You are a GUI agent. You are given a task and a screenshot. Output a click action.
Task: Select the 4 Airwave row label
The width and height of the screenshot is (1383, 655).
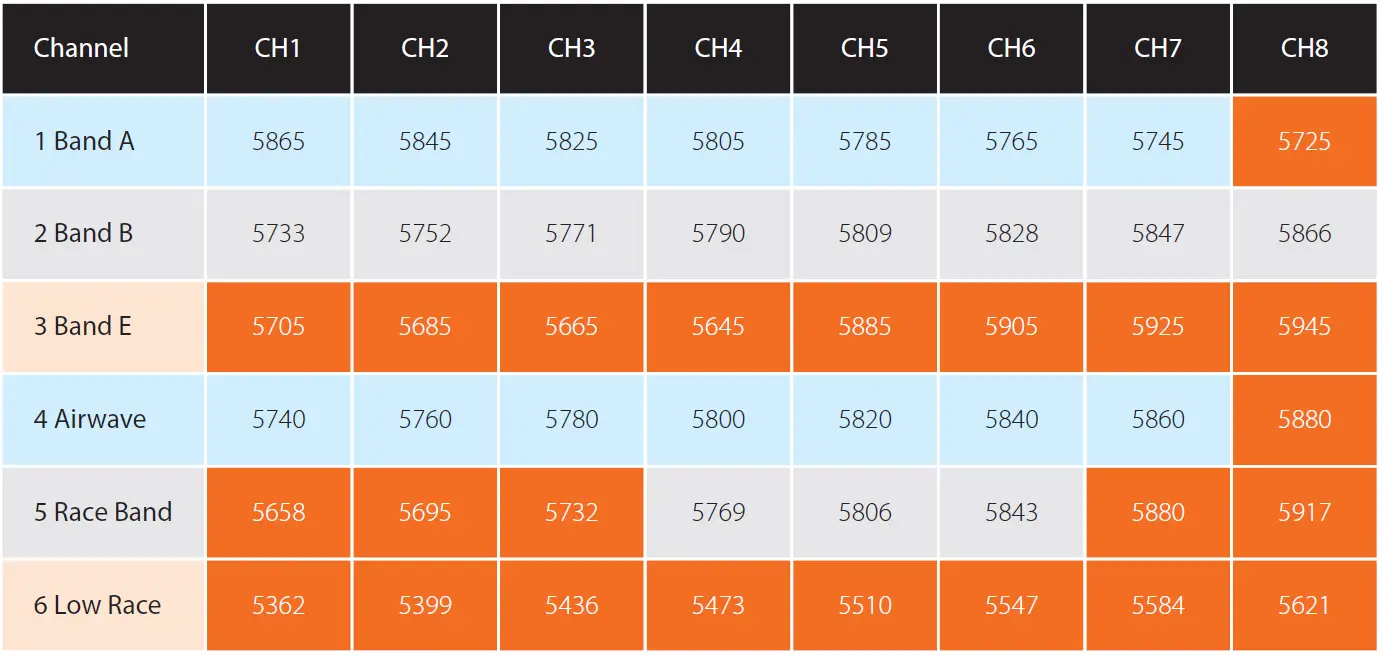point(90,419)
